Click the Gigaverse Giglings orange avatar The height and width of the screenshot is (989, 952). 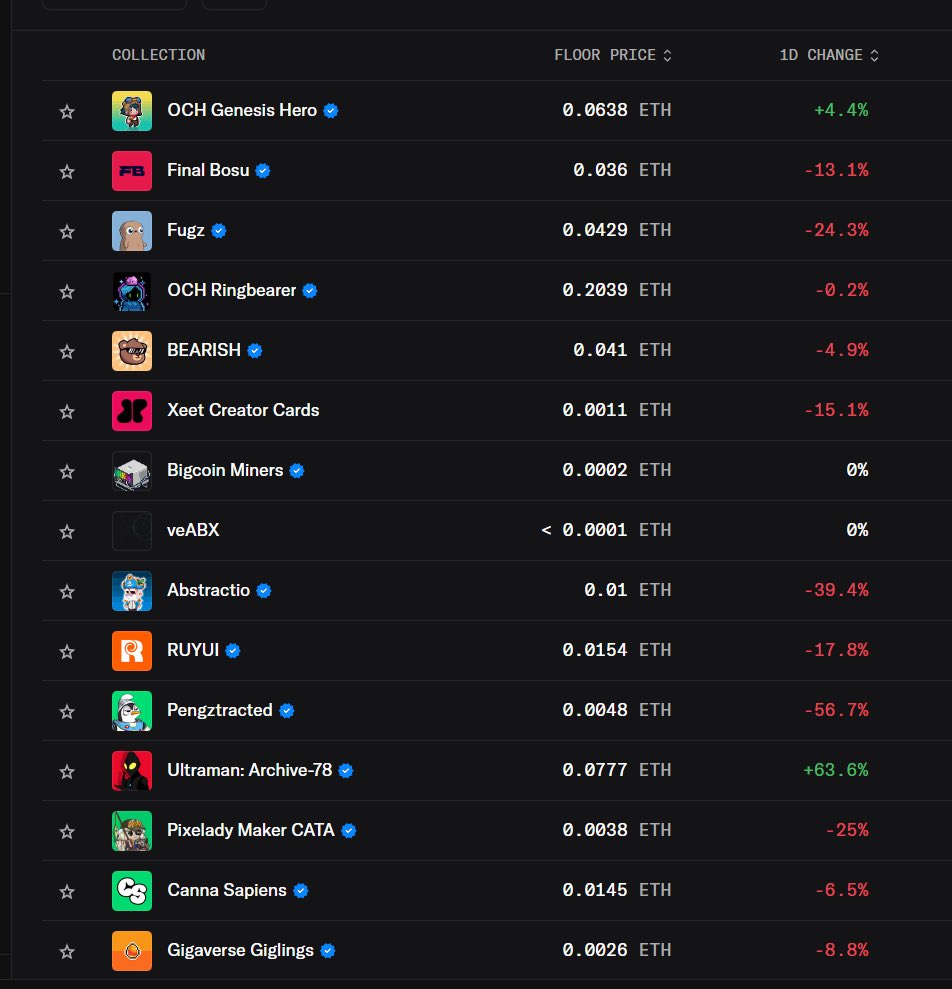point(132,951)
